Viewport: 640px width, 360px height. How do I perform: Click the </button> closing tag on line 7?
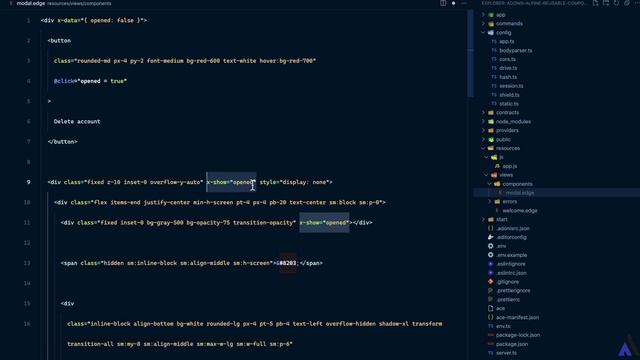click(x=62, y=142)
